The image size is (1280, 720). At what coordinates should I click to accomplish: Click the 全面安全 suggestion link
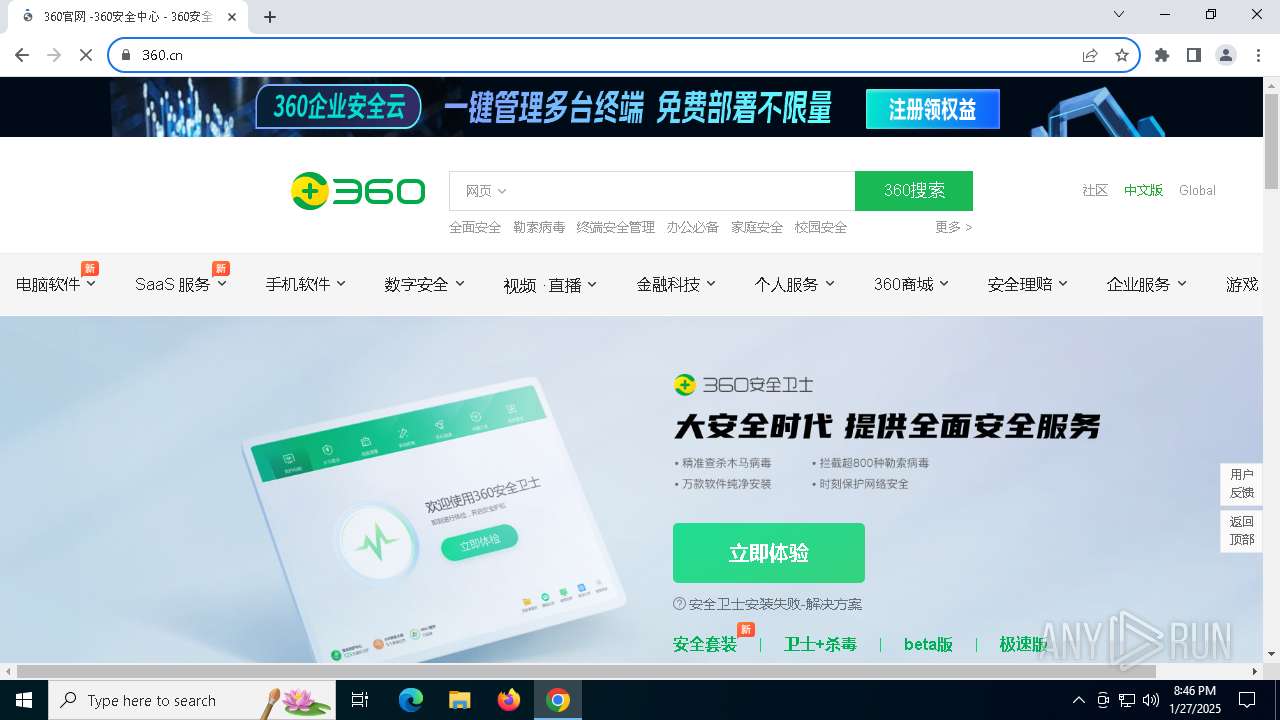475,227
